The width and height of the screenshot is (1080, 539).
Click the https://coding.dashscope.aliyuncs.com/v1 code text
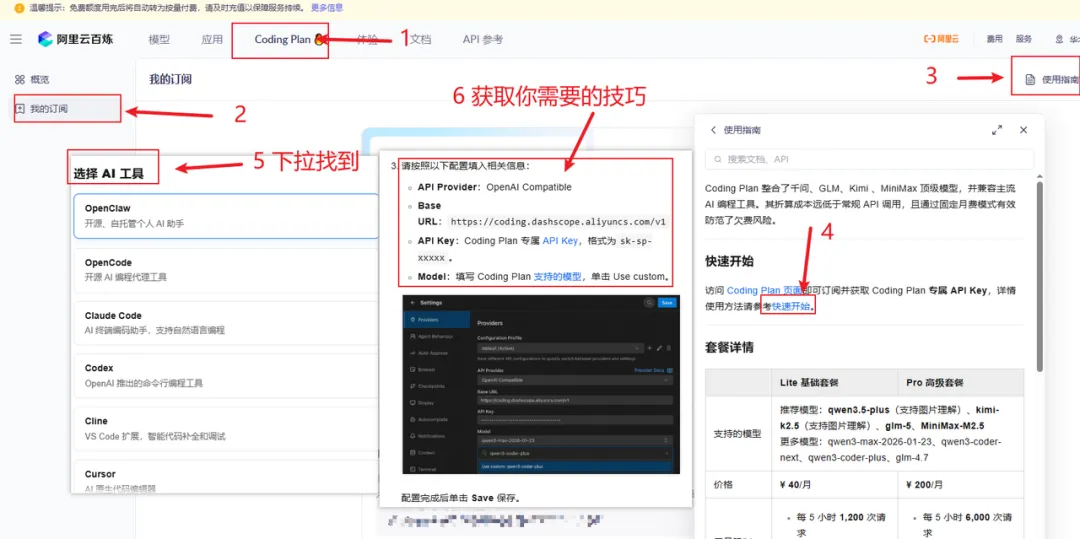coord(557,222)
